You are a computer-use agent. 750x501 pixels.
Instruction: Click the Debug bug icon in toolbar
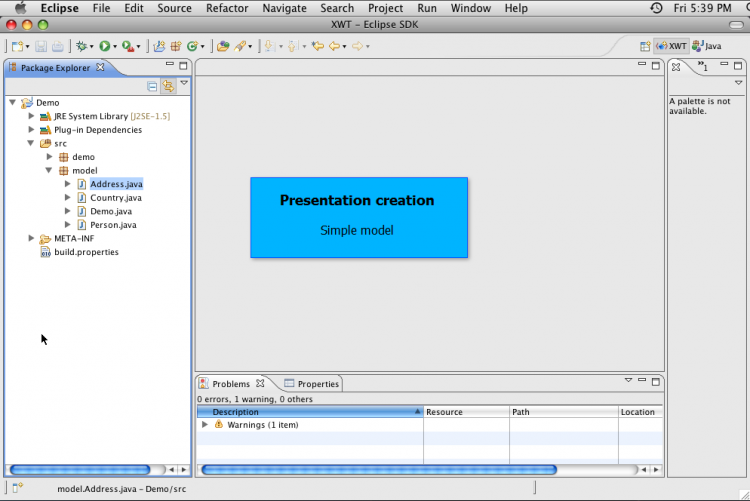click(81, 46)
